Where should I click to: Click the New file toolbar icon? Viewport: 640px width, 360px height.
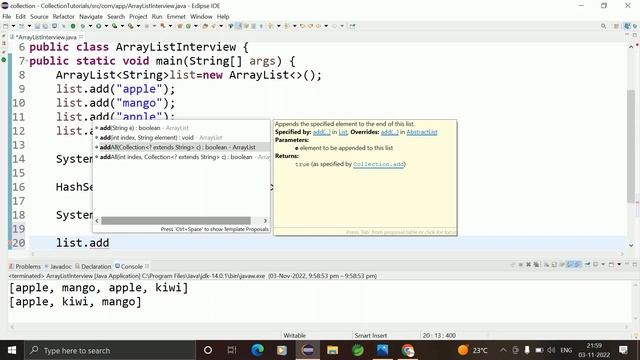(x=6, y=26)
